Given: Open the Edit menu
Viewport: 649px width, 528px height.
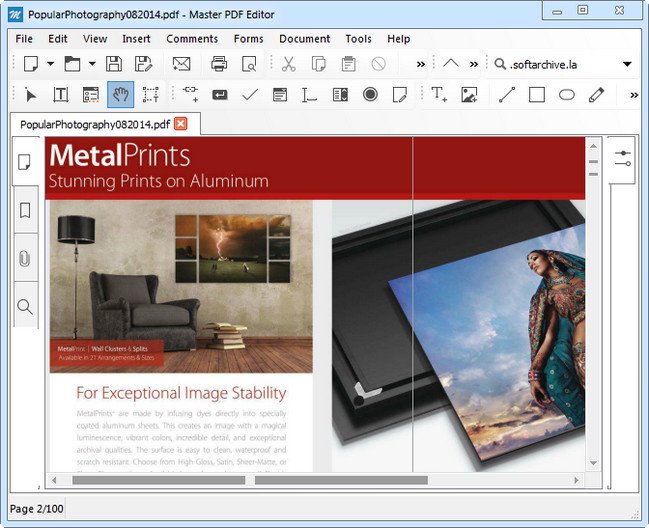Looking at the screenshot, I should point(58,38).
